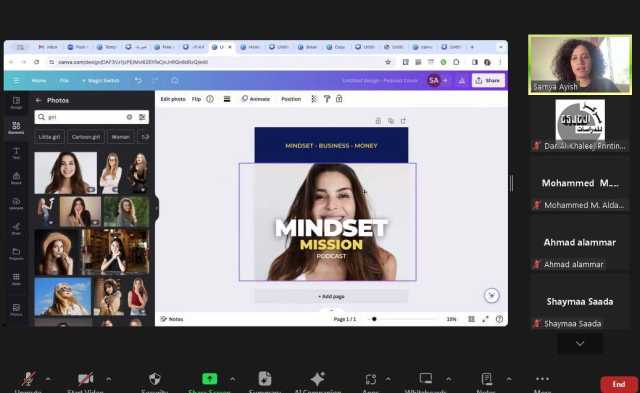
Task: Open Text tab in Canva sidebar
Action: (16, 153)
